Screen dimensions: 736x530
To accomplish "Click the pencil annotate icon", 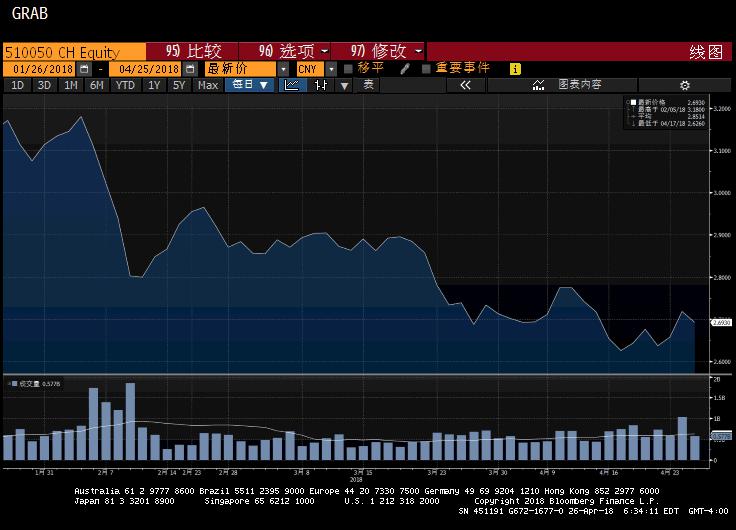I will pos(405,69).
